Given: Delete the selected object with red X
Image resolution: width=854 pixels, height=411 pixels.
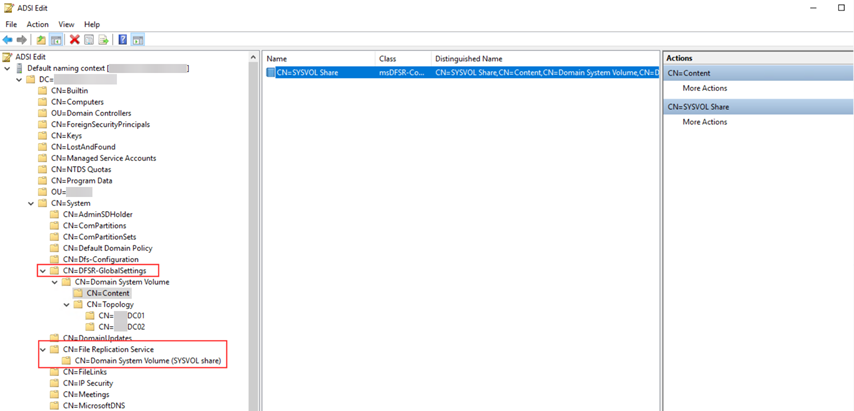Looking at the screenshot, I should point(75,40).
